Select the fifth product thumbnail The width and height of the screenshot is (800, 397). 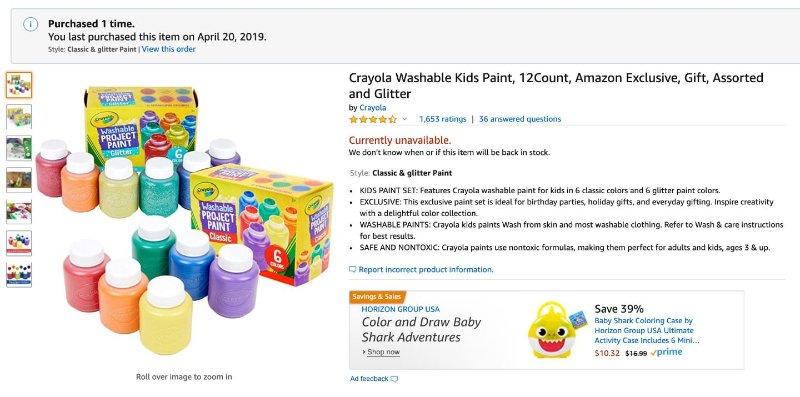pyautogui.click(x=19, y=212)
